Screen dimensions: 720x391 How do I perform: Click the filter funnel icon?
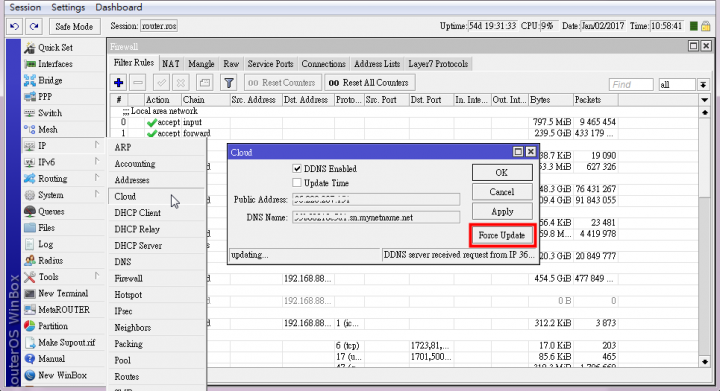pyautogui.click(x=229, y=83)
